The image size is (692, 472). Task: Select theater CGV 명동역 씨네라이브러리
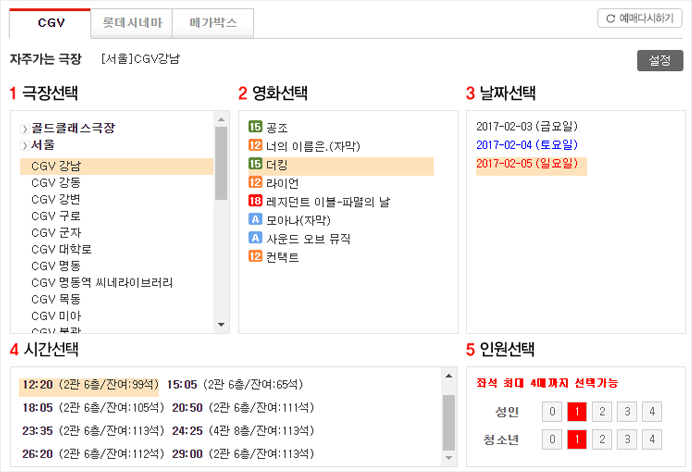[102, 283]
